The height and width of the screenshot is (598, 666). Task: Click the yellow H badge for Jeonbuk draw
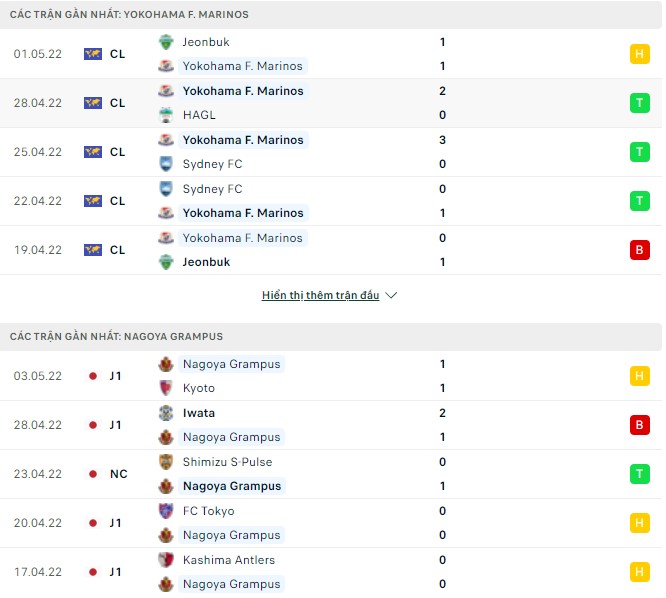pos(640,54)
